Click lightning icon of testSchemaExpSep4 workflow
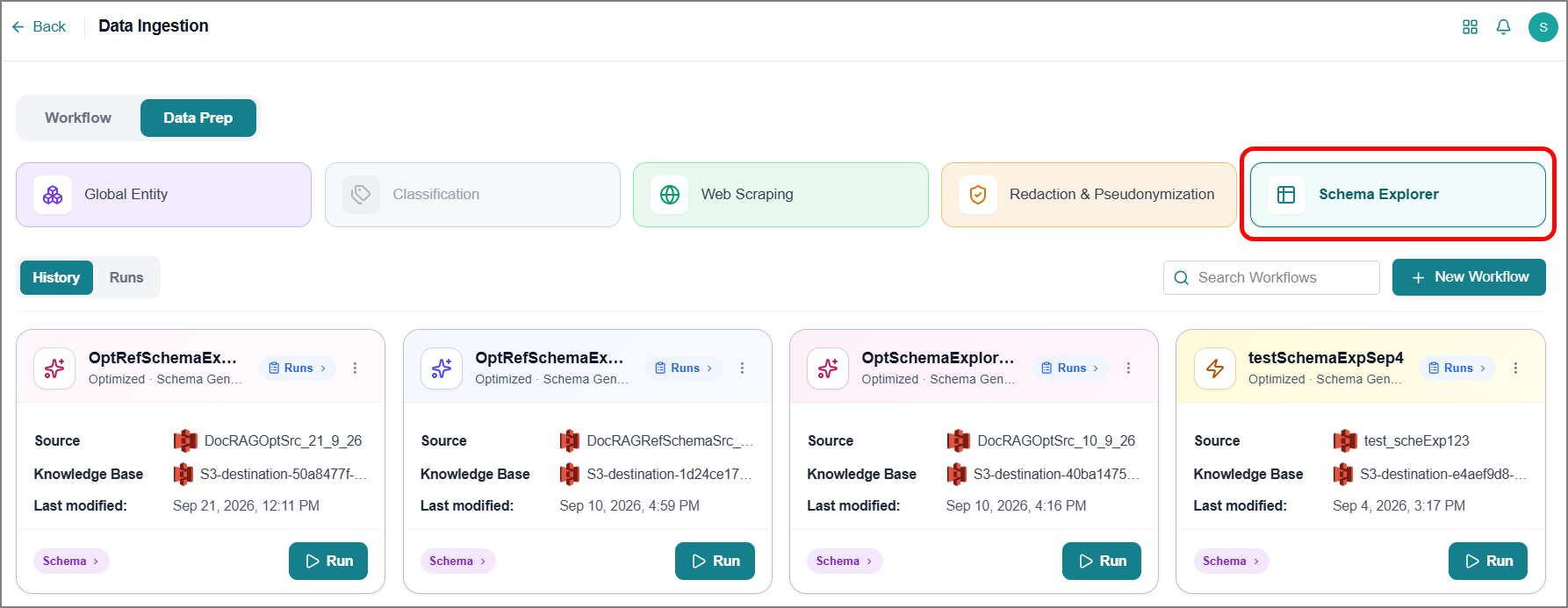 click(1214, 368)
